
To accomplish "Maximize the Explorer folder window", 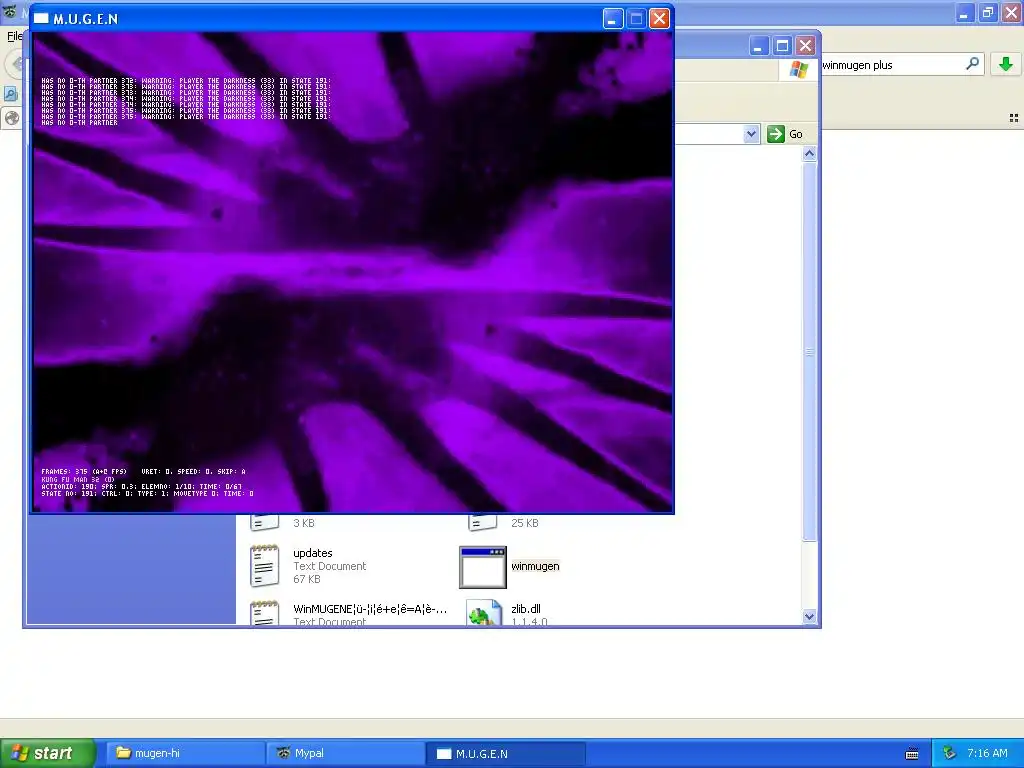I will tap(782, 46).
